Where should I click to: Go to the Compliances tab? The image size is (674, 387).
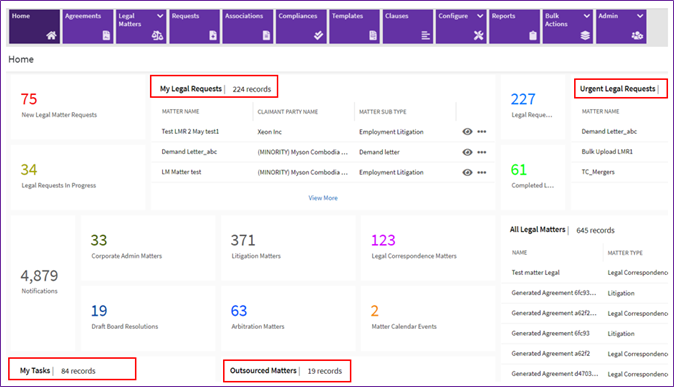coord(301,27)
